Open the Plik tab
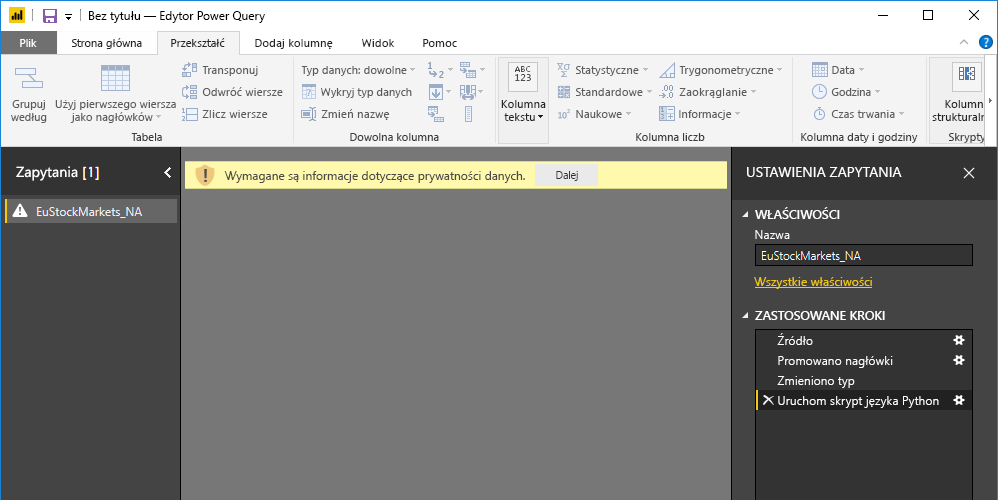The image size is (998, 500). coord(28,43)
